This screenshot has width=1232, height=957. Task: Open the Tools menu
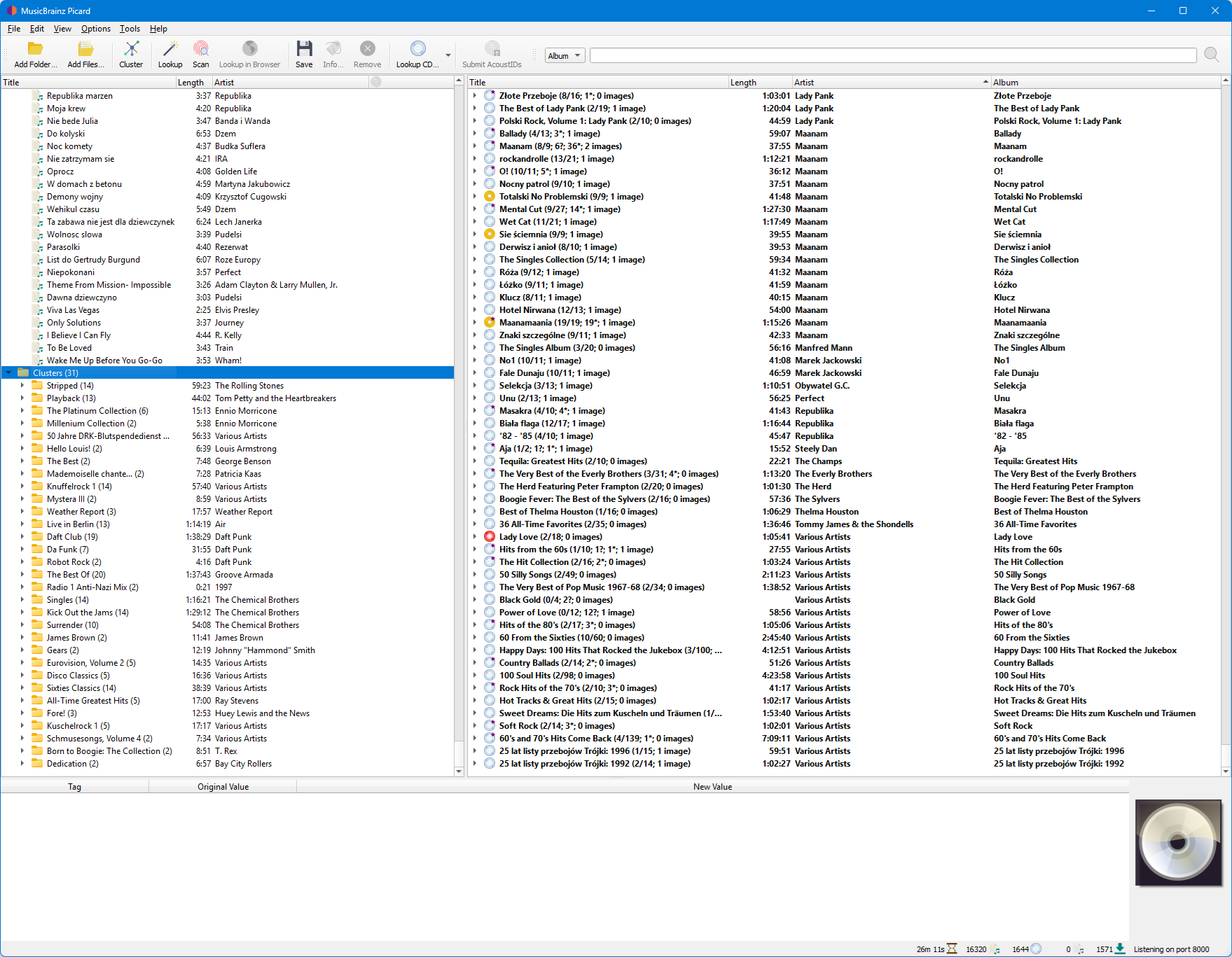(x=130, y=29)
